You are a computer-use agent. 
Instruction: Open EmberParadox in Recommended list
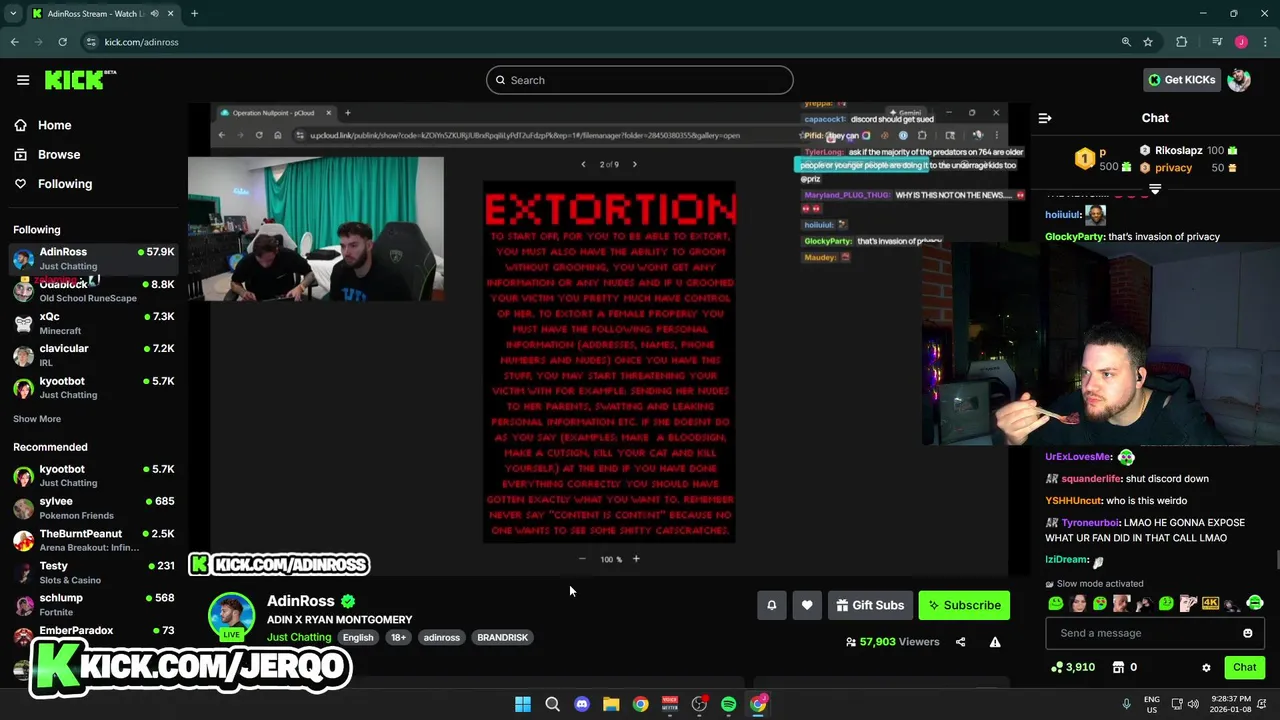coord(92,632)
